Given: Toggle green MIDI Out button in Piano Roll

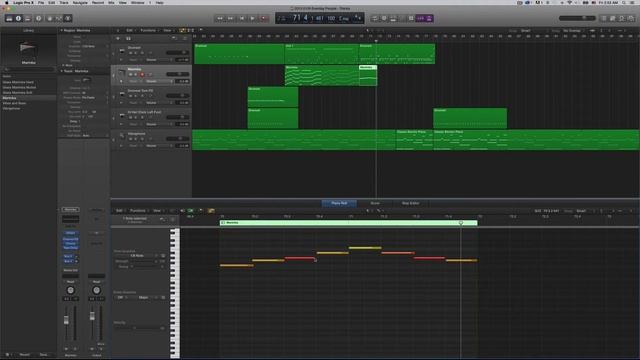Looking at the screenshot, I should tap(190, 211).
